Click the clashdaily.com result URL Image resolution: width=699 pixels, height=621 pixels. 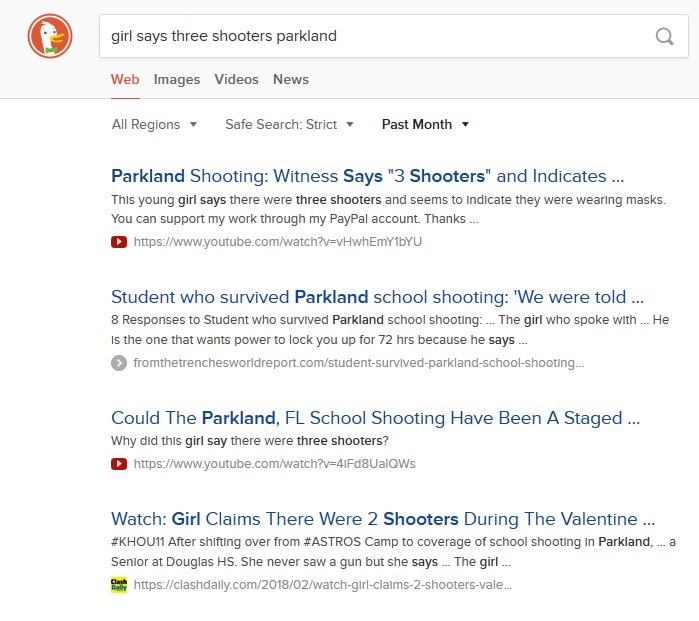pyautogui.click(x=323, y=585)
